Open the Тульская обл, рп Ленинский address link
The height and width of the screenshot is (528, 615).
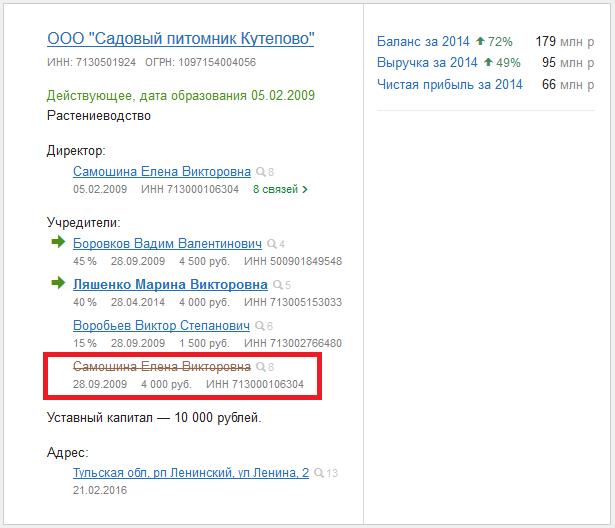191,472
